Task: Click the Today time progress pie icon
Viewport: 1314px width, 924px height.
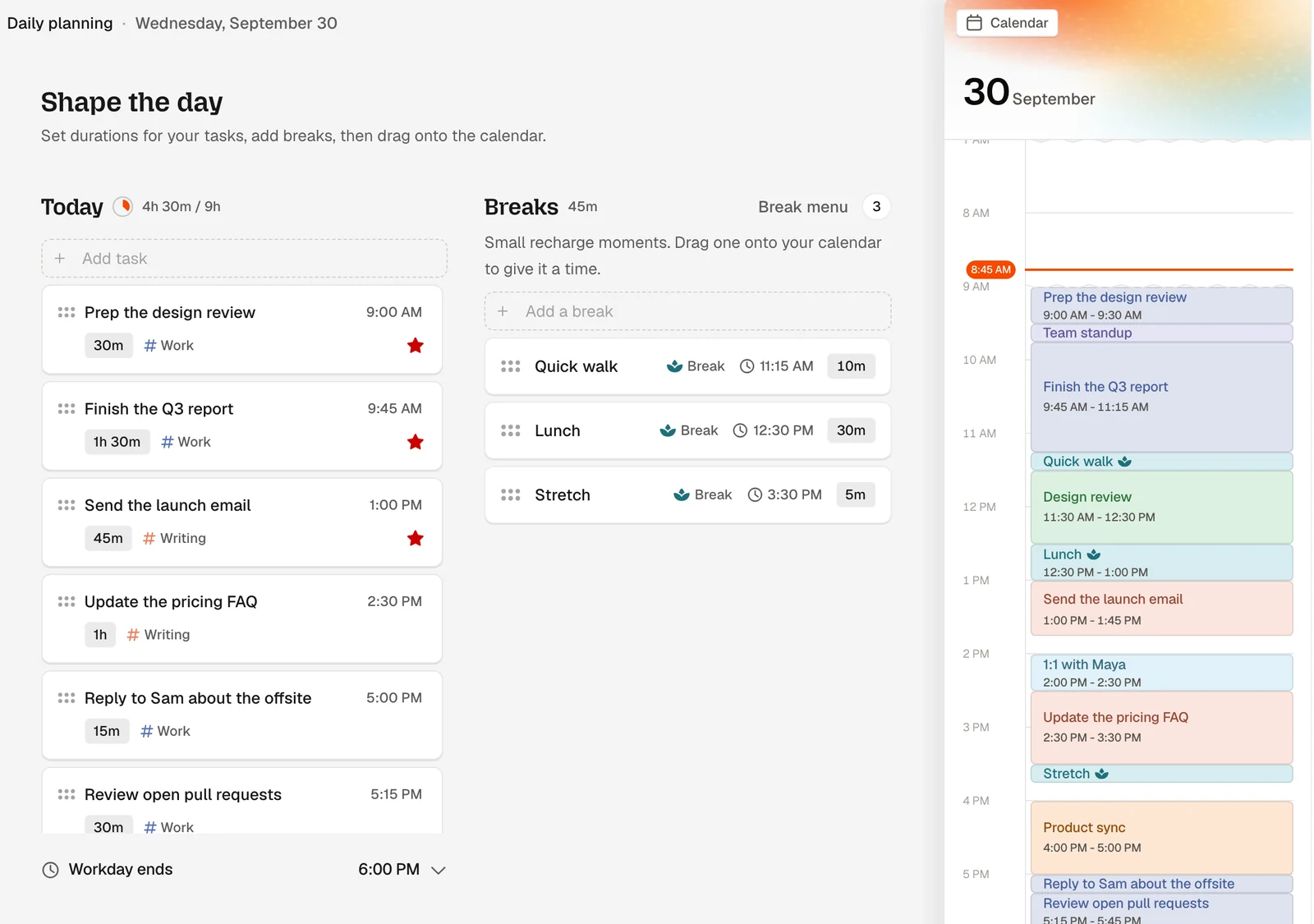Action: click(123, 206)
